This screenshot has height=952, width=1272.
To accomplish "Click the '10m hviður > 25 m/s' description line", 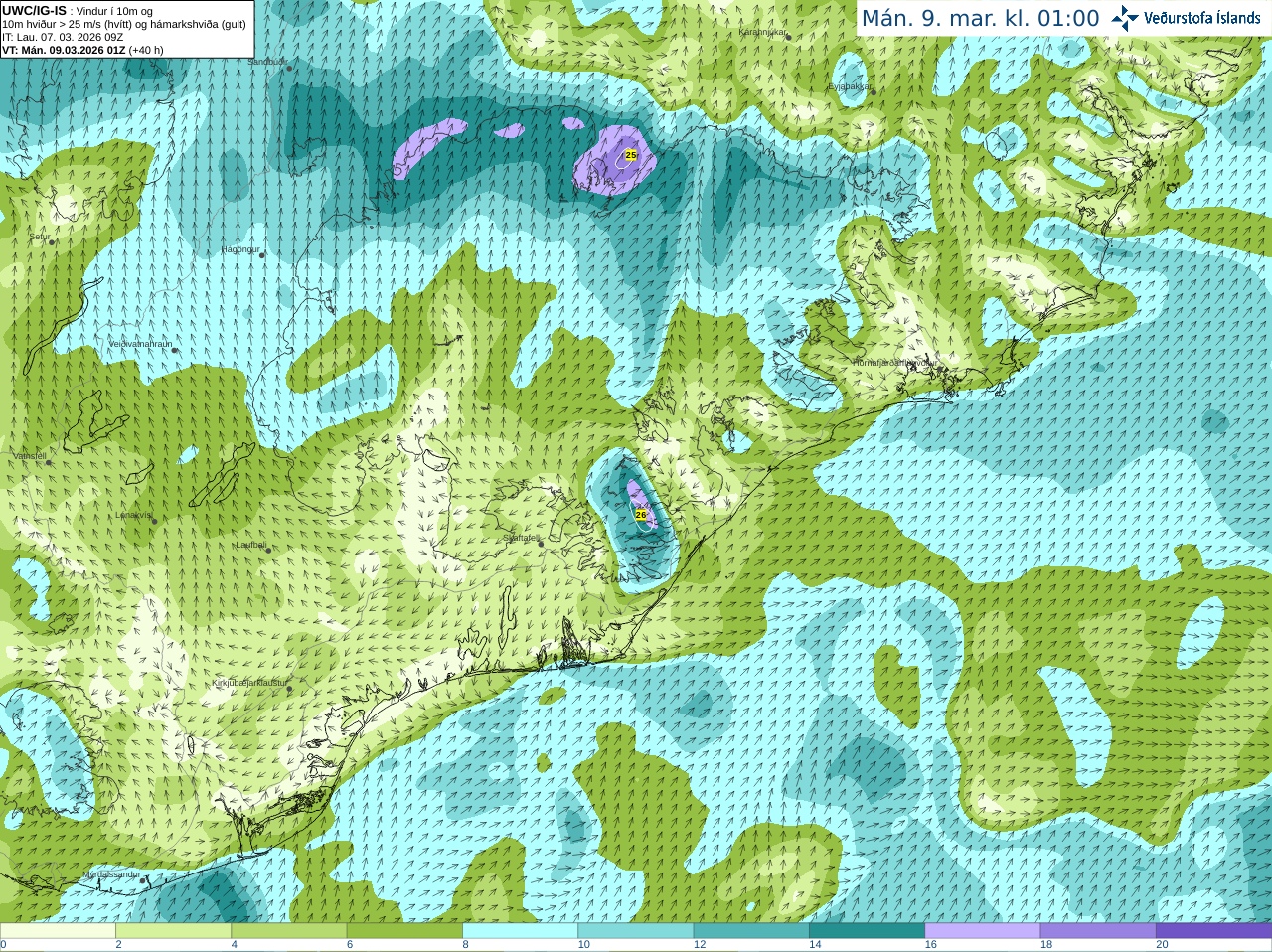I will (124, 24).
